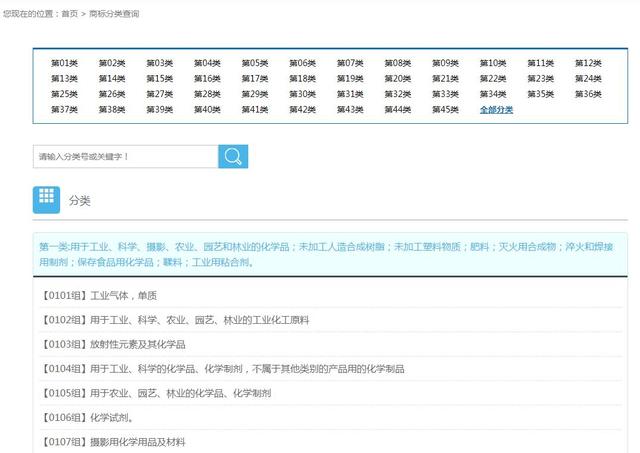Open class 第17类
640x453 pixels.
(x=255, y=78)
